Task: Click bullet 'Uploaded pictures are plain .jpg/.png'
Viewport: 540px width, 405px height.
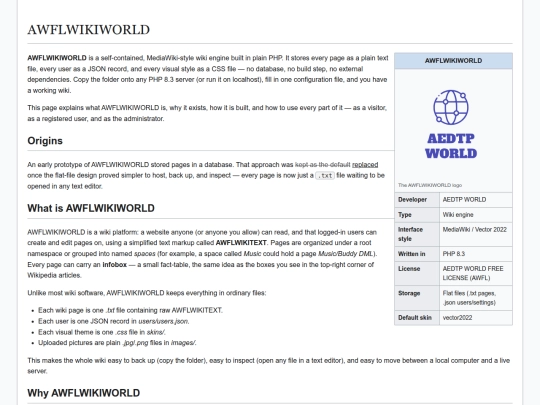Action: (x=117, y=343)
